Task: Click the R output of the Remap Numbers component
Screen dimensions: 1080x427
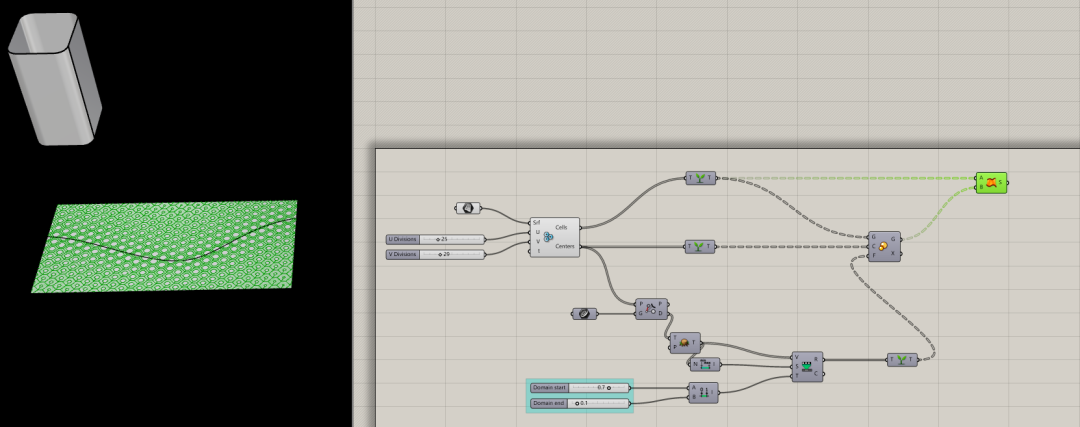Action: pyautogui.click(x=816, y=360)
